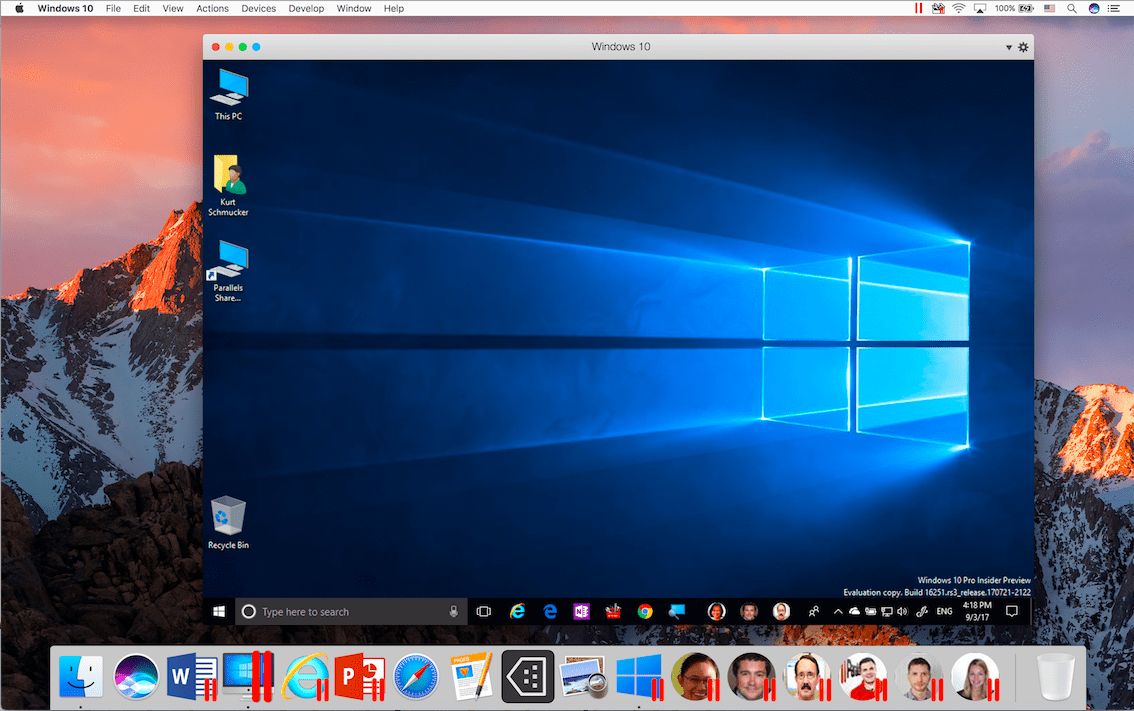Open Spotlight search magnifier in the menu bar

point(1072,9)
